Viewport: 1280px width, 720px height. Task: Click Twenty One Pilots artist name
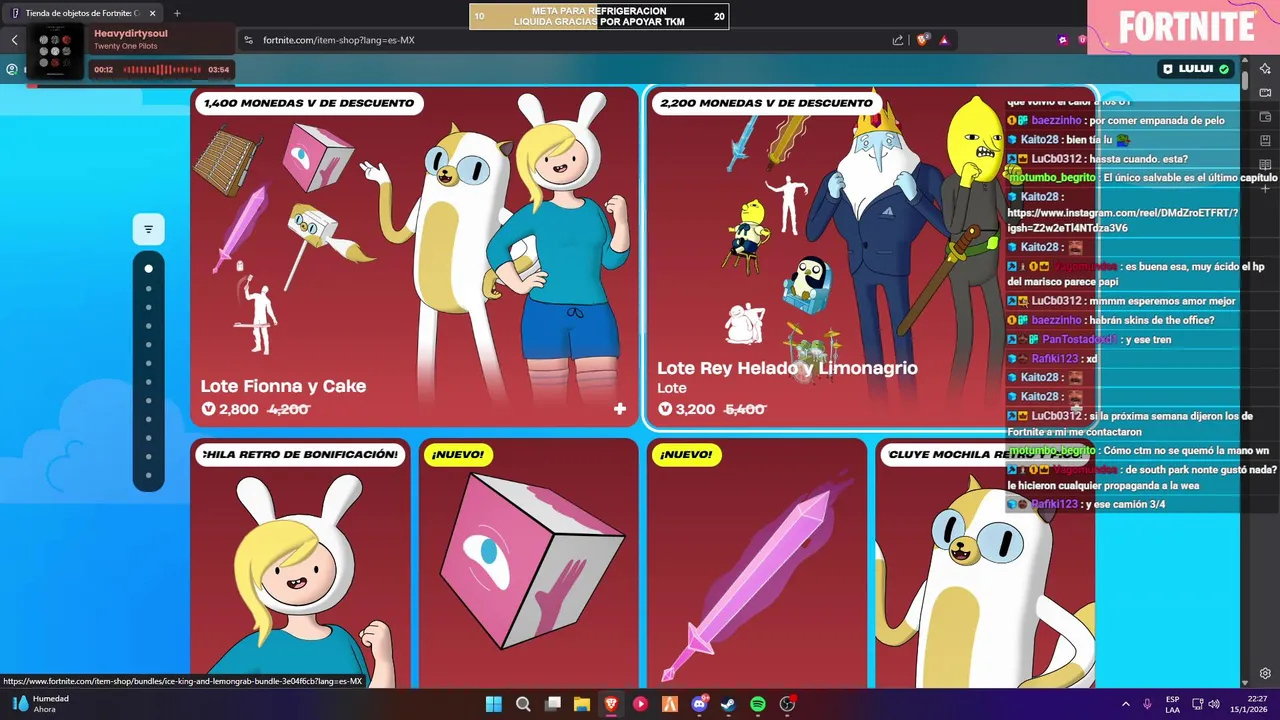coord(125,46)
